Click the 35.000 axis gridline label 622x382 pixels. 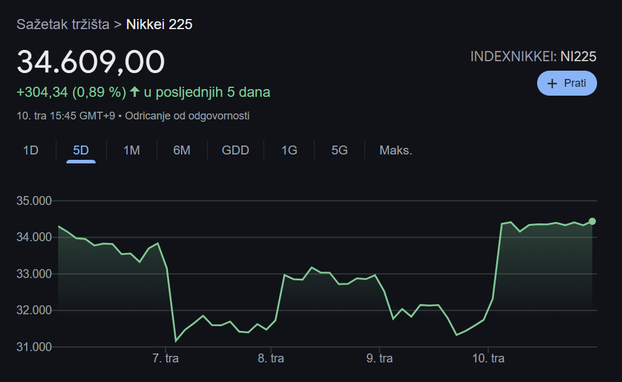click(34, 201)
